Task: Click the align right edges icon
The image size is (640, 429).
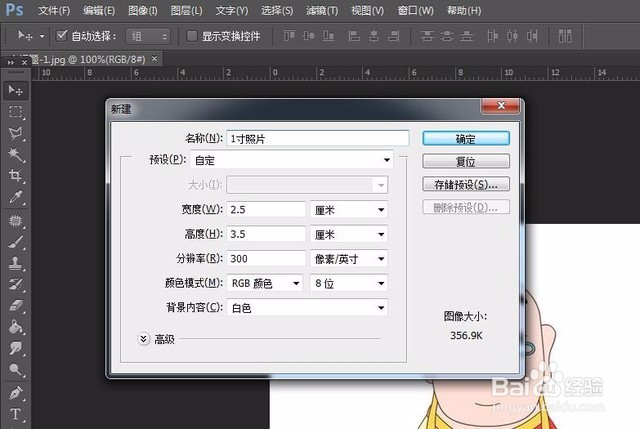Action: [394, 36]
